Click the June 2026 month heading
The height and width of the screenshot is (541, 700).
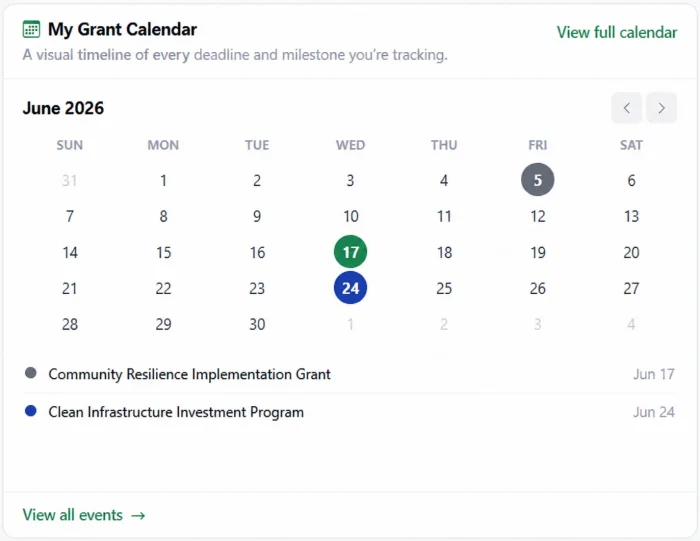(x=63, y=108)
